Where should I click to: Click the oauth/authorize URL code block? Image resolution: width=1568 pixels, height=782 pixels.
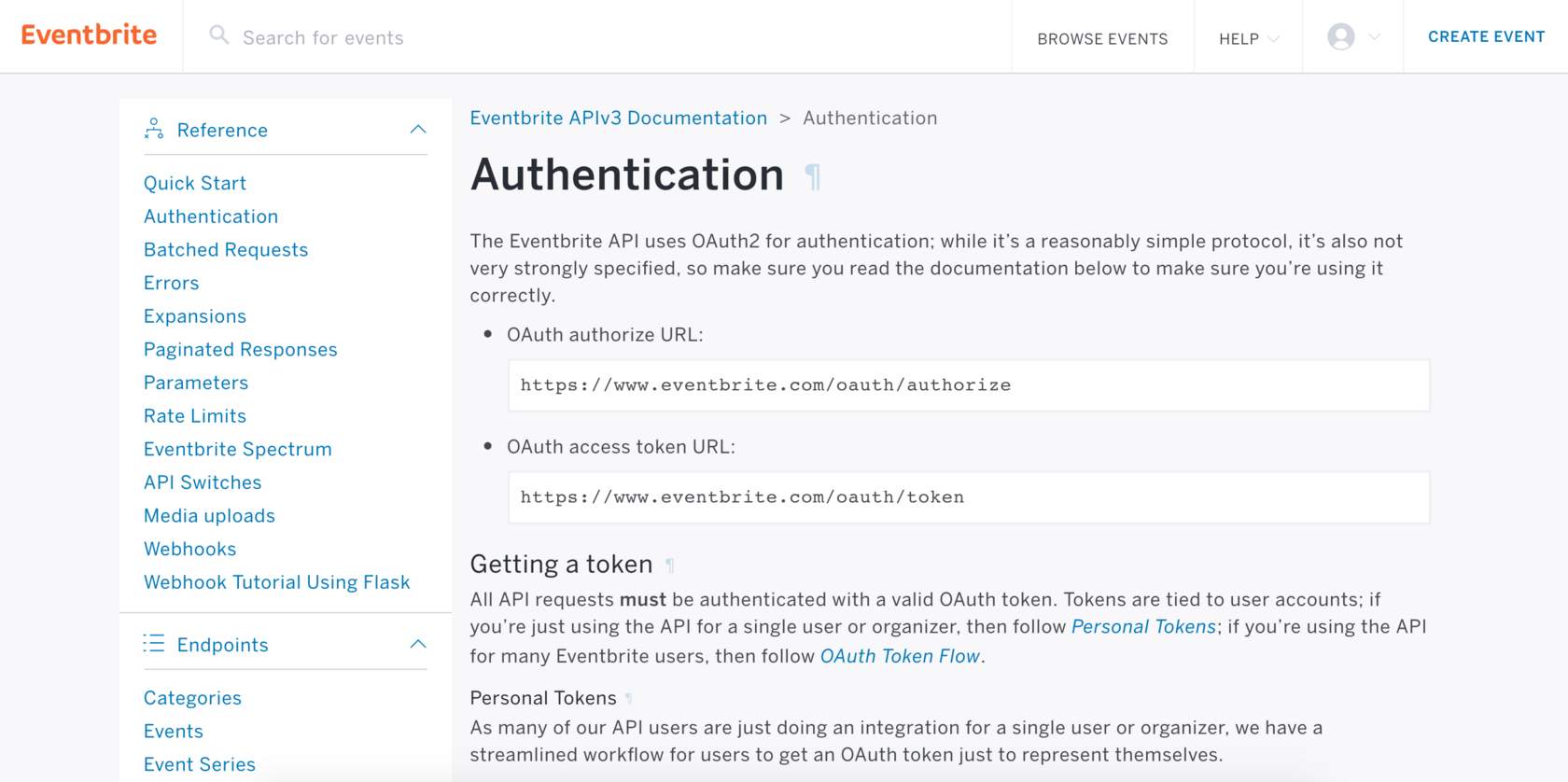point(969,385)
